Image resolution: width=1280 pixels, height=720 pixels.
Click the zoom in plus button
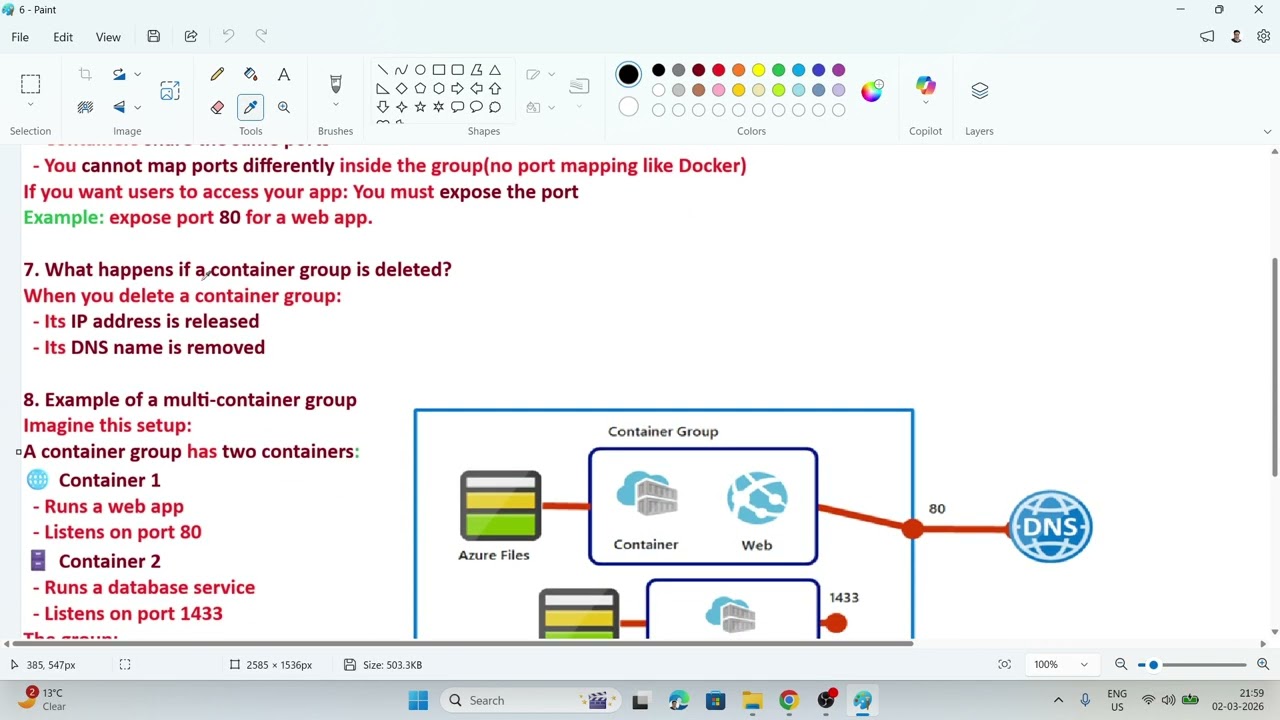coord(1263,664)
